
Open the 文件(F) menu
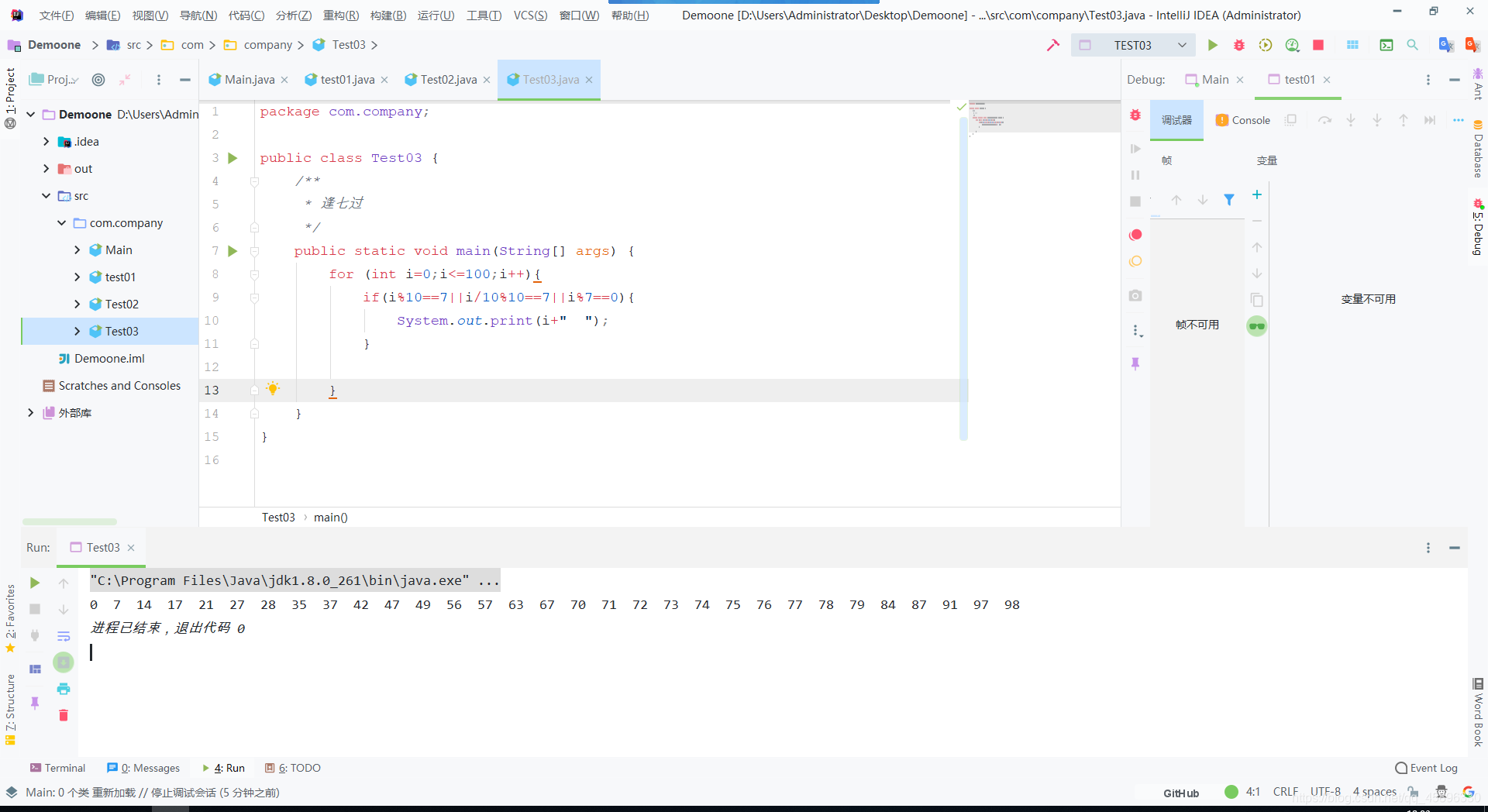[57, 15]
